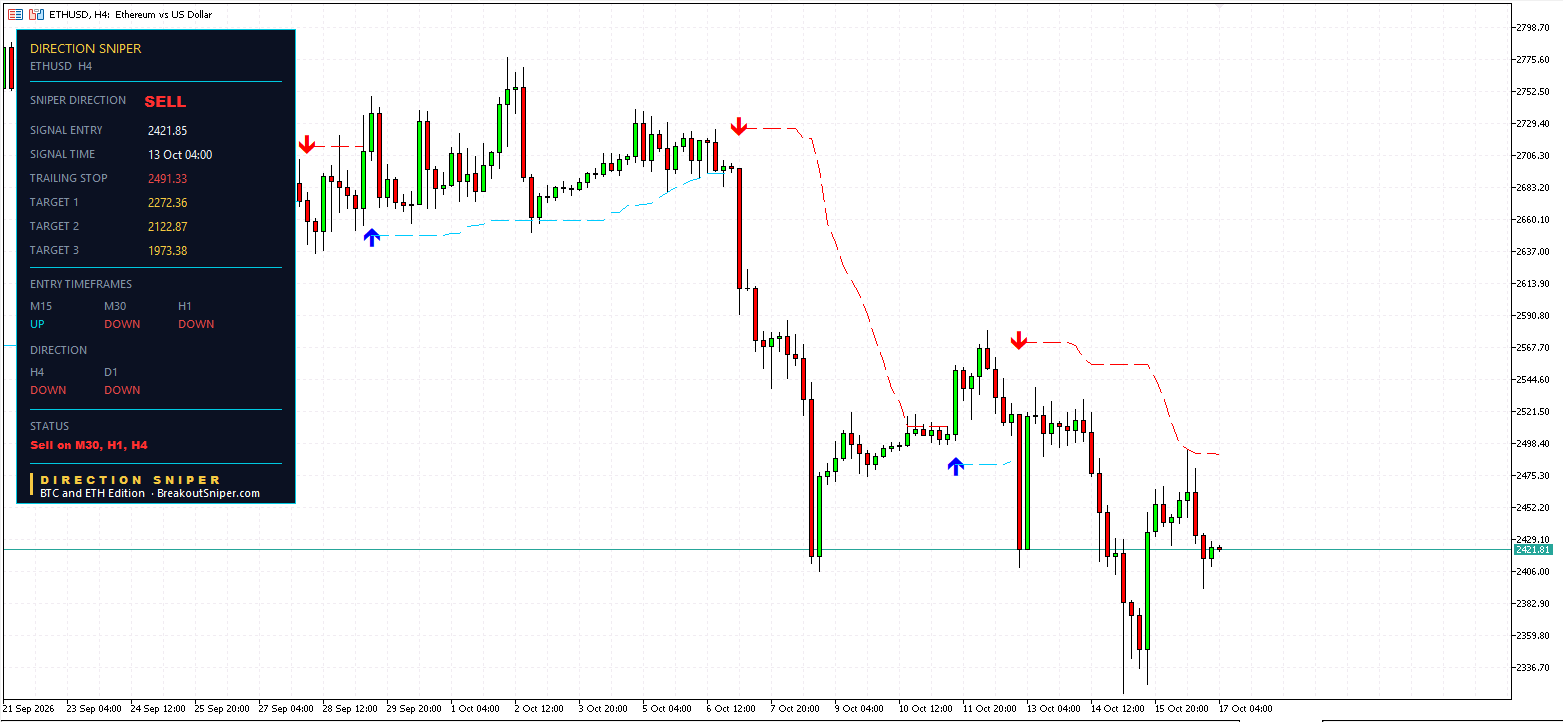1563x722 pixels.
Task: Click the 21 Sep 2026 date label
Action: (30, 709)
